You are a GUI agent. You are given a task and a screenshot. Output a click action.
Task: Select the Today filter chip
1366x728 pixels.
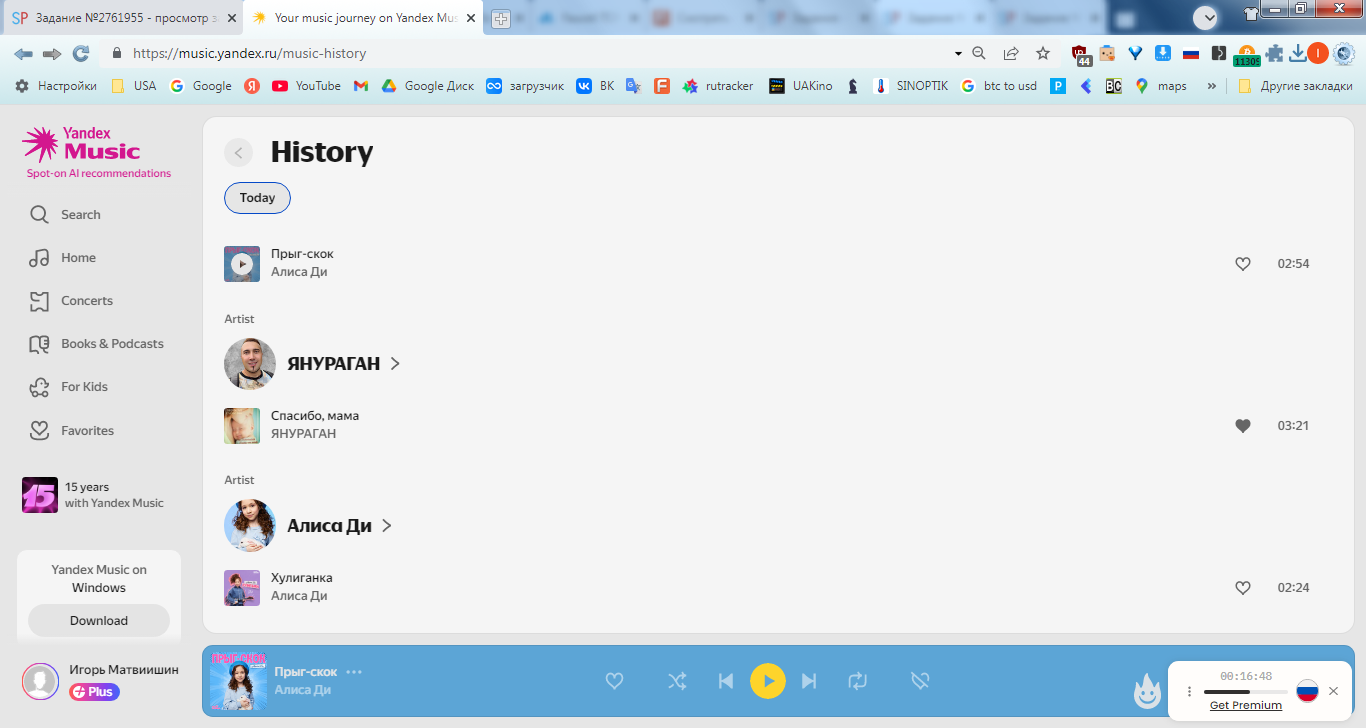coord(257,198)
